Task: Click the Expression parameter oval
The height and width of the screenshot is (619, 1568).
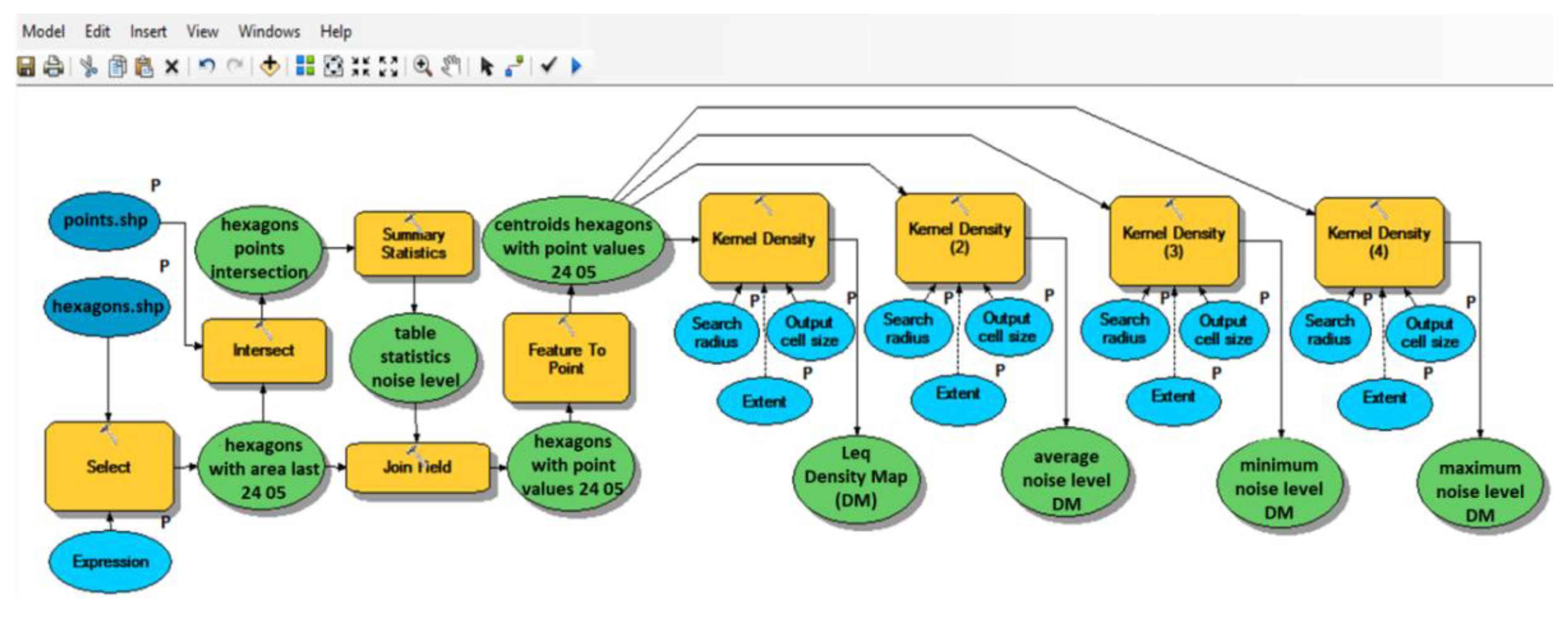Action: coord(110,561)
